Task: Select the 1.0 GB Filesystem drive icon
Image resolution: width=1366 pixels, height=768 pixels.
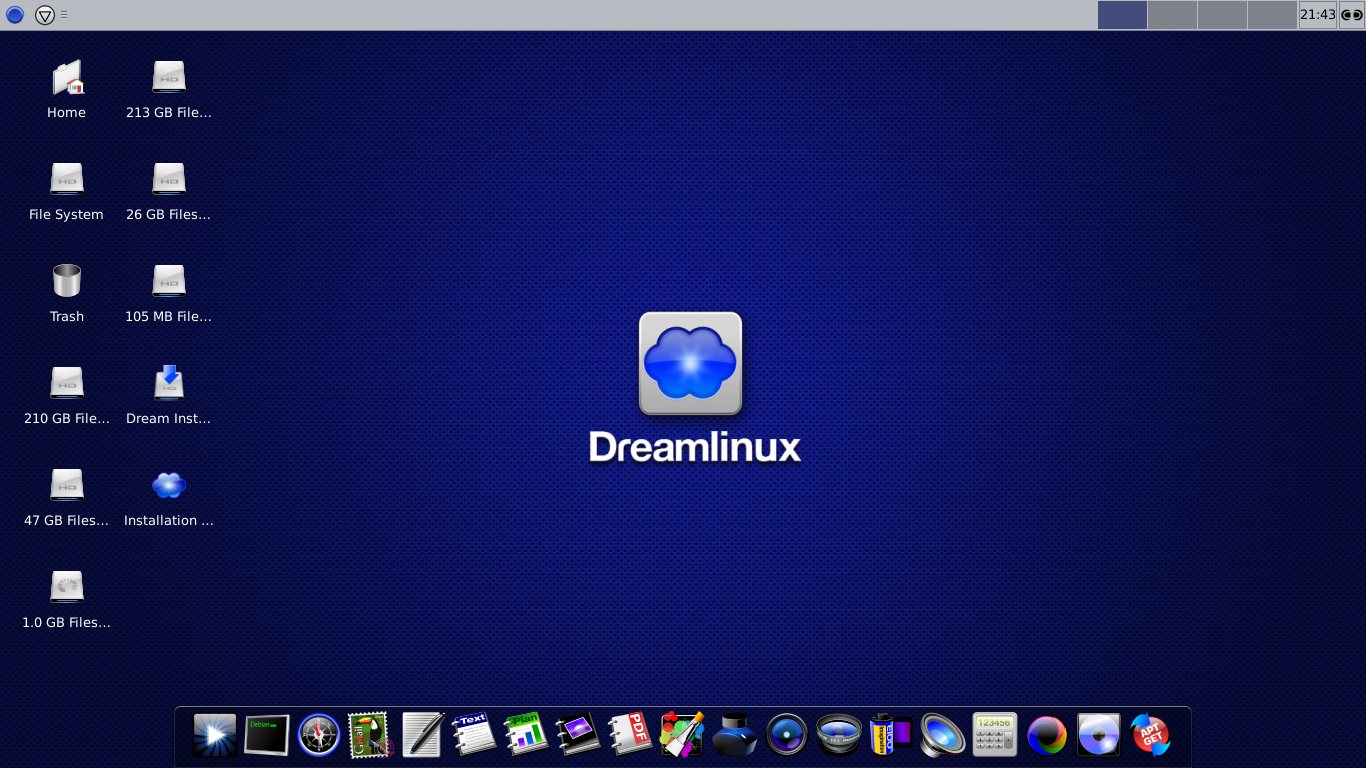Action: (x=67, y=587)
